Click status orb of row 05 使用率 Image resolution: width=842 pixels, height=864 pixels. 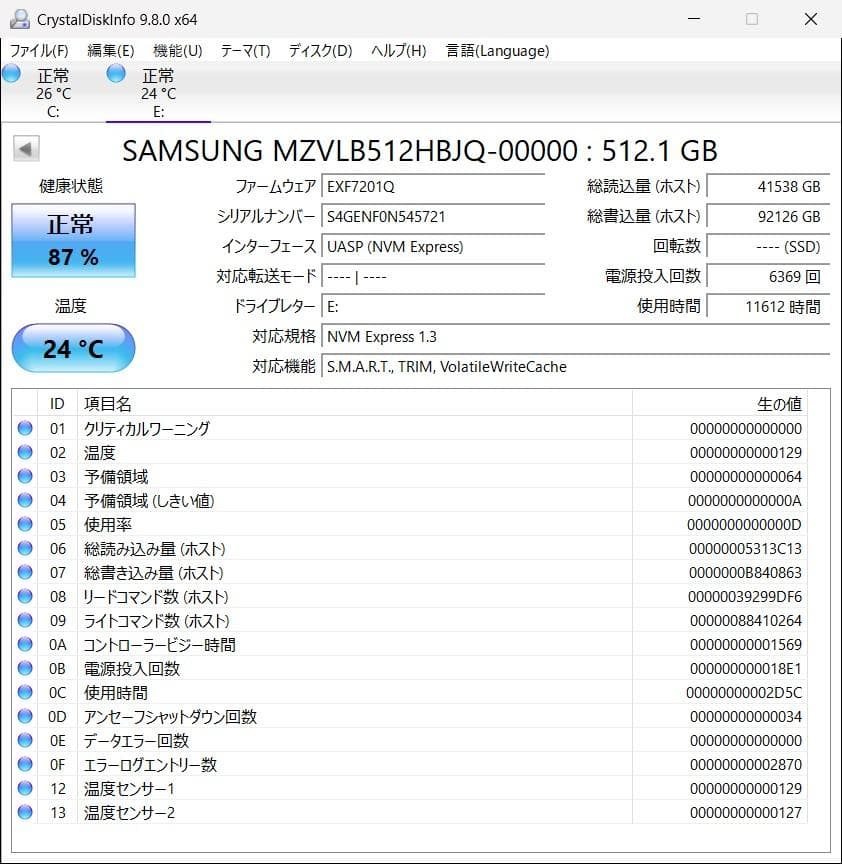coord(25,524)
